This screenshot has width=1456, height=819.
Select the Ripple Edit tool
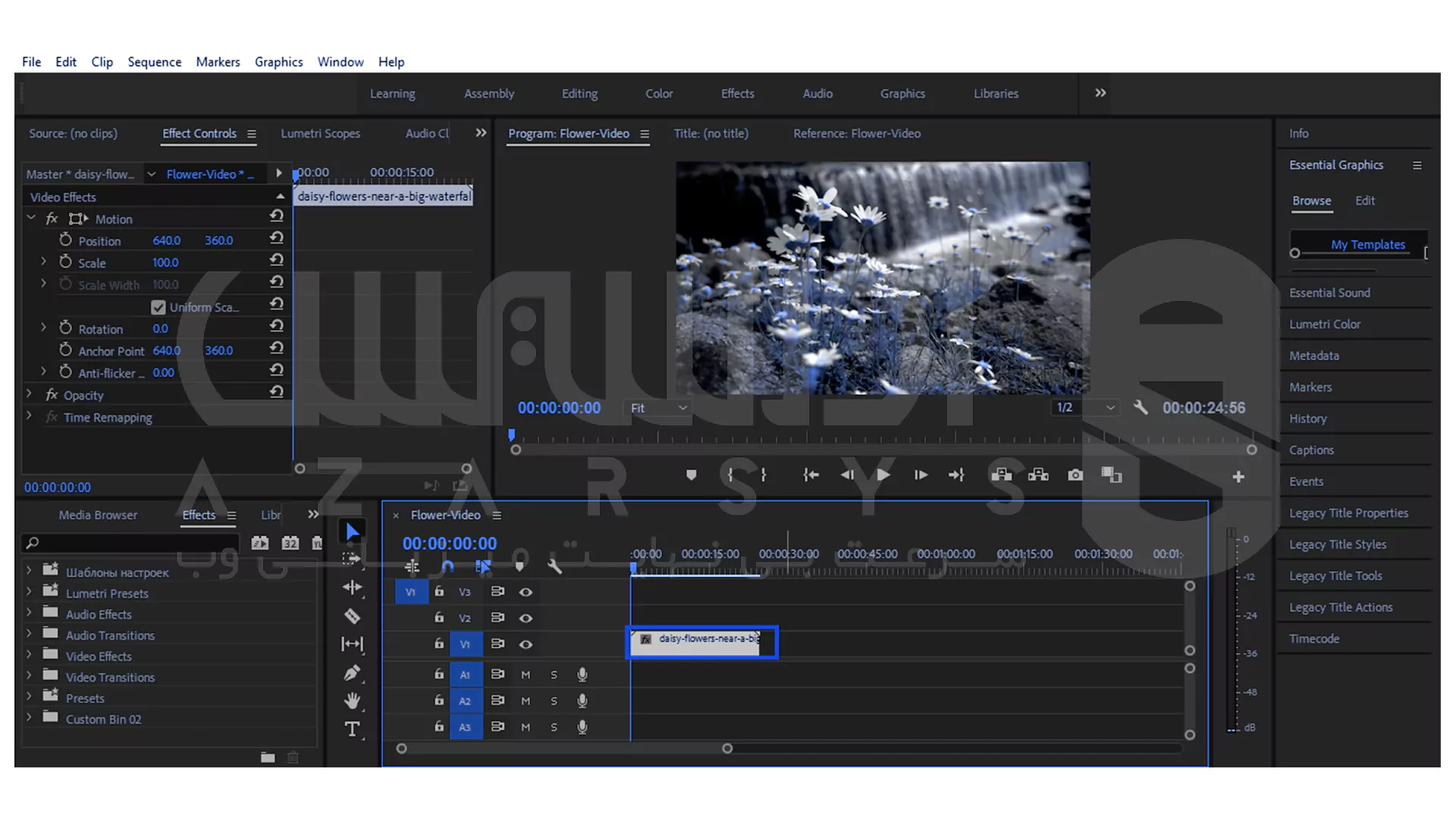pyautogui.click(x=352, y=587)
